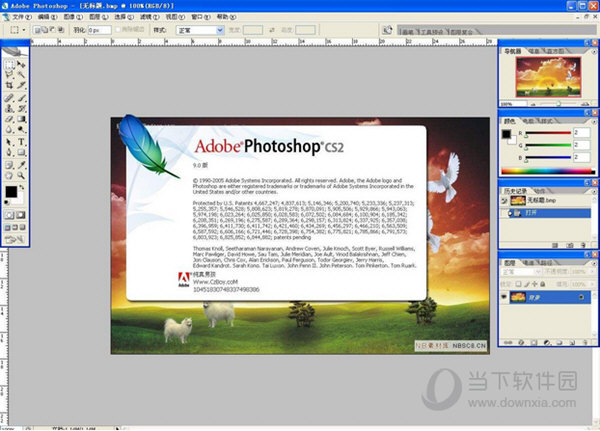
Task: Open the 帮助 (Help) menu
Action: click(x=226, y=17)
